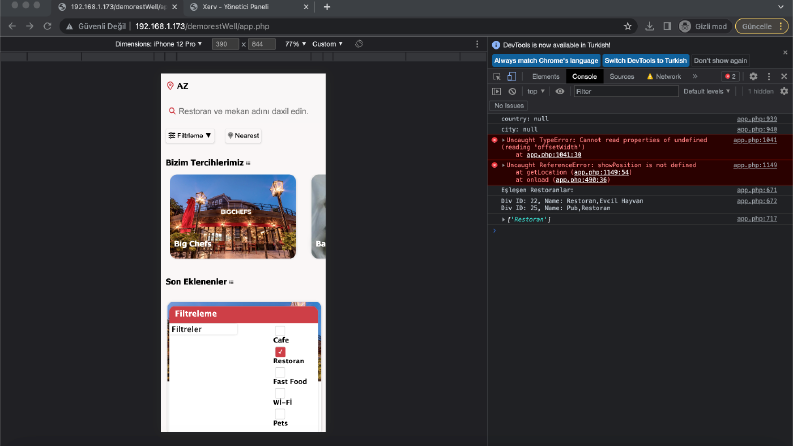
Task: Click the console Filter input field
Action: click(626, 92)
